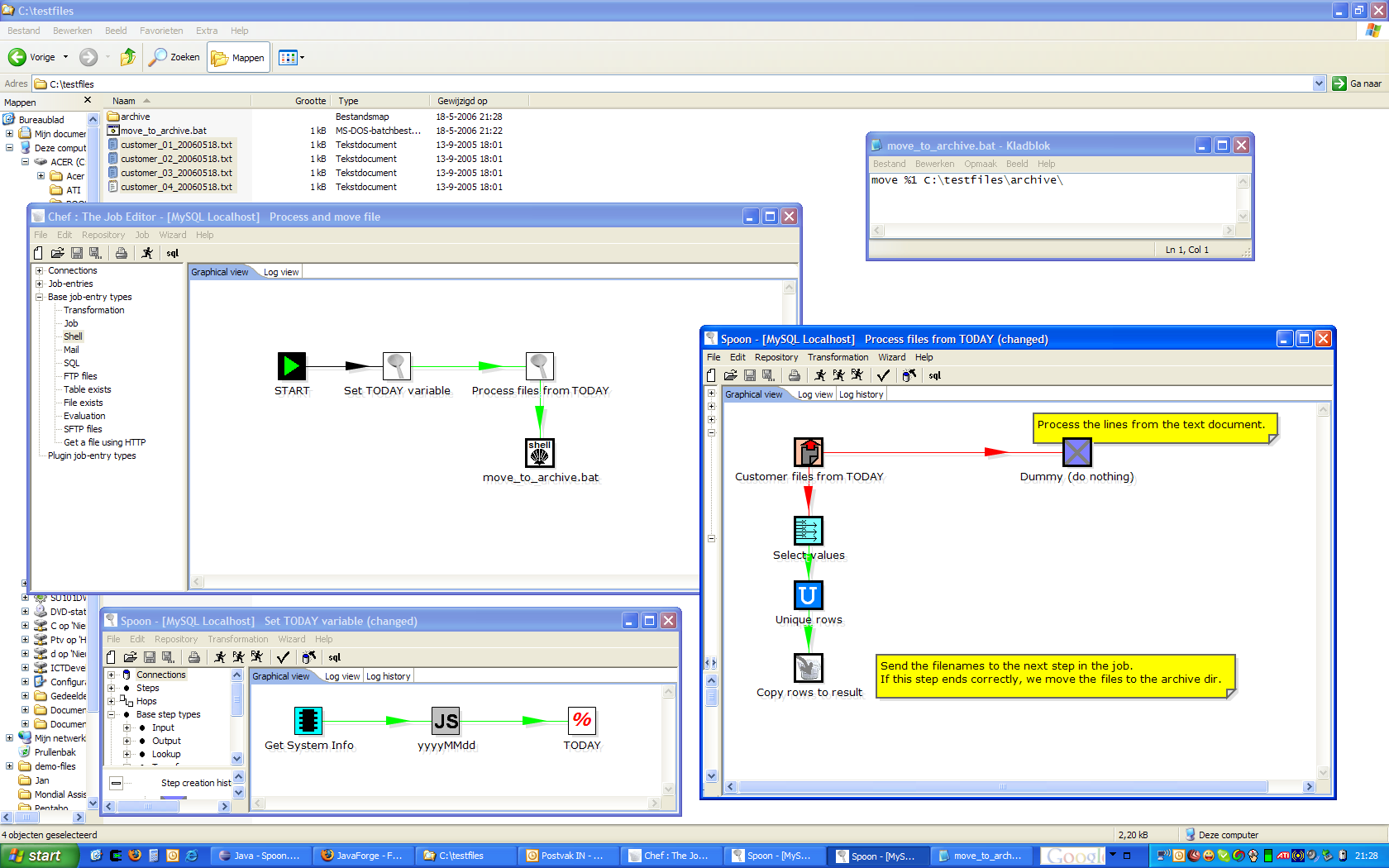Switch to Log view tab in Set TODAY Spoon
Image resolution: width=1389 pixels, height=868 pixels.
point(341,676)
